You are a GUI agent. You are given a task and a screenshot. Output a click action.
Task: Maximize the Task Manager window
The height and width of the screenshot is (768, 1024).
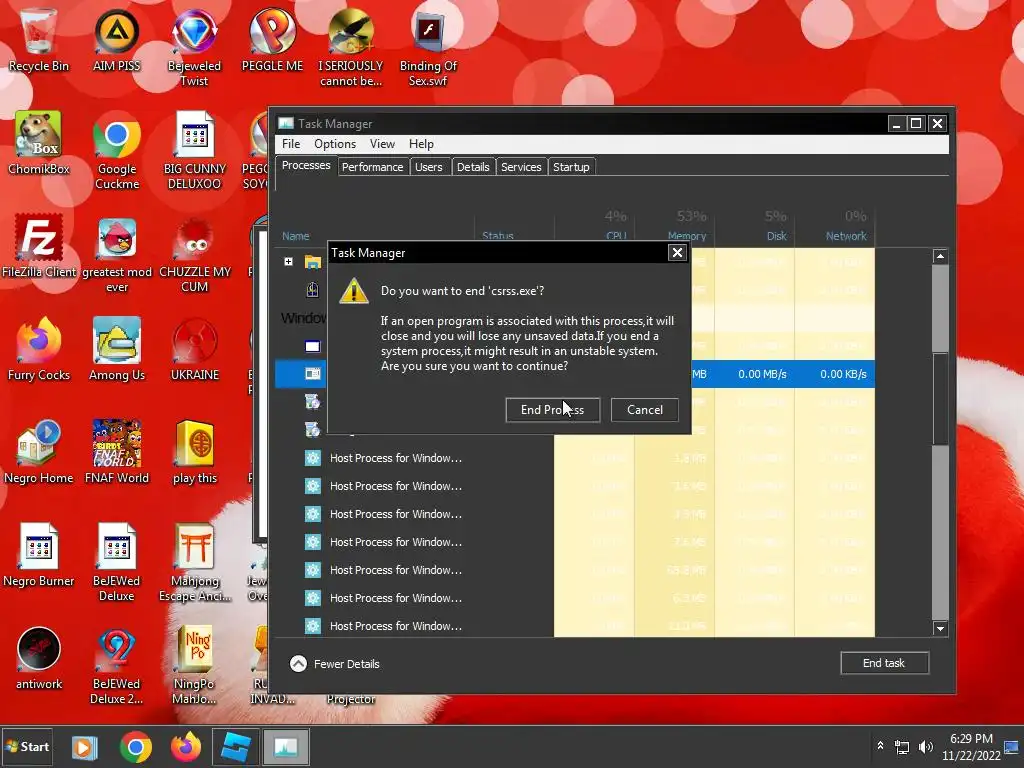point(916,123)
